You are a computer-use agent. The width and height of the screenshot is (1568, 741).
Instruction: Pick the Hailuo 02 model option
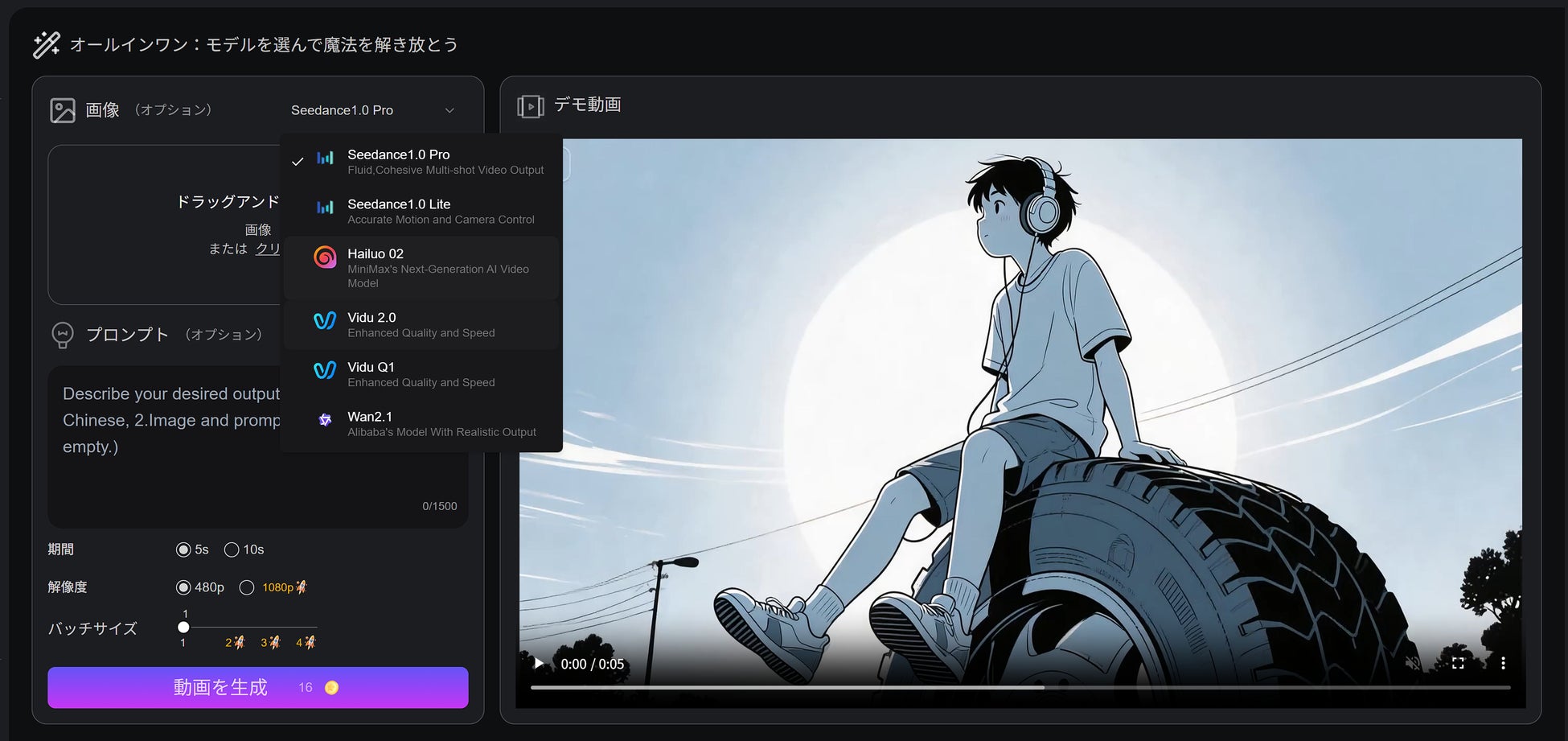point(421,268)
